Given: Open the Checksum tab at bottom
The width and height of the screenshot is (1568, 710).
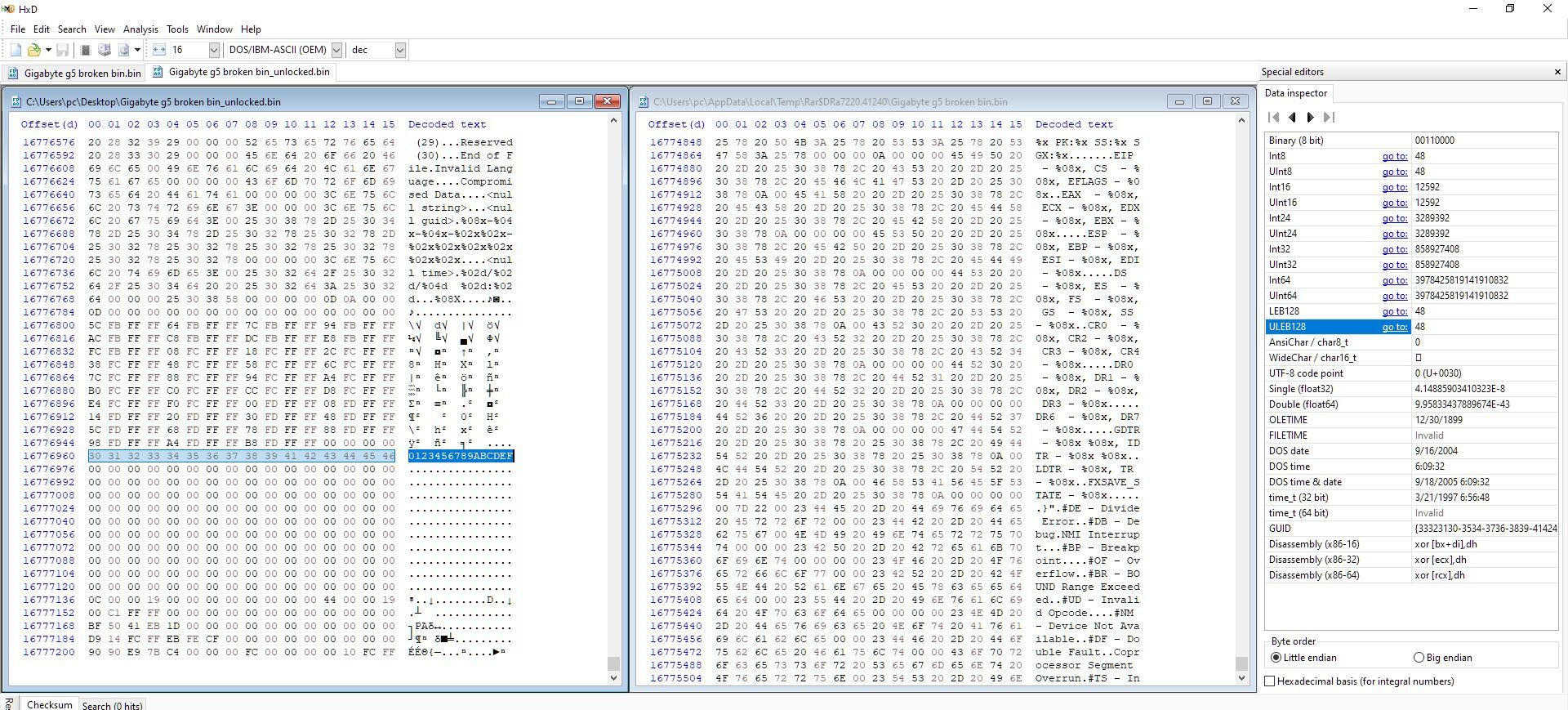Looking at the screenshot, I should tap(49, 704).
